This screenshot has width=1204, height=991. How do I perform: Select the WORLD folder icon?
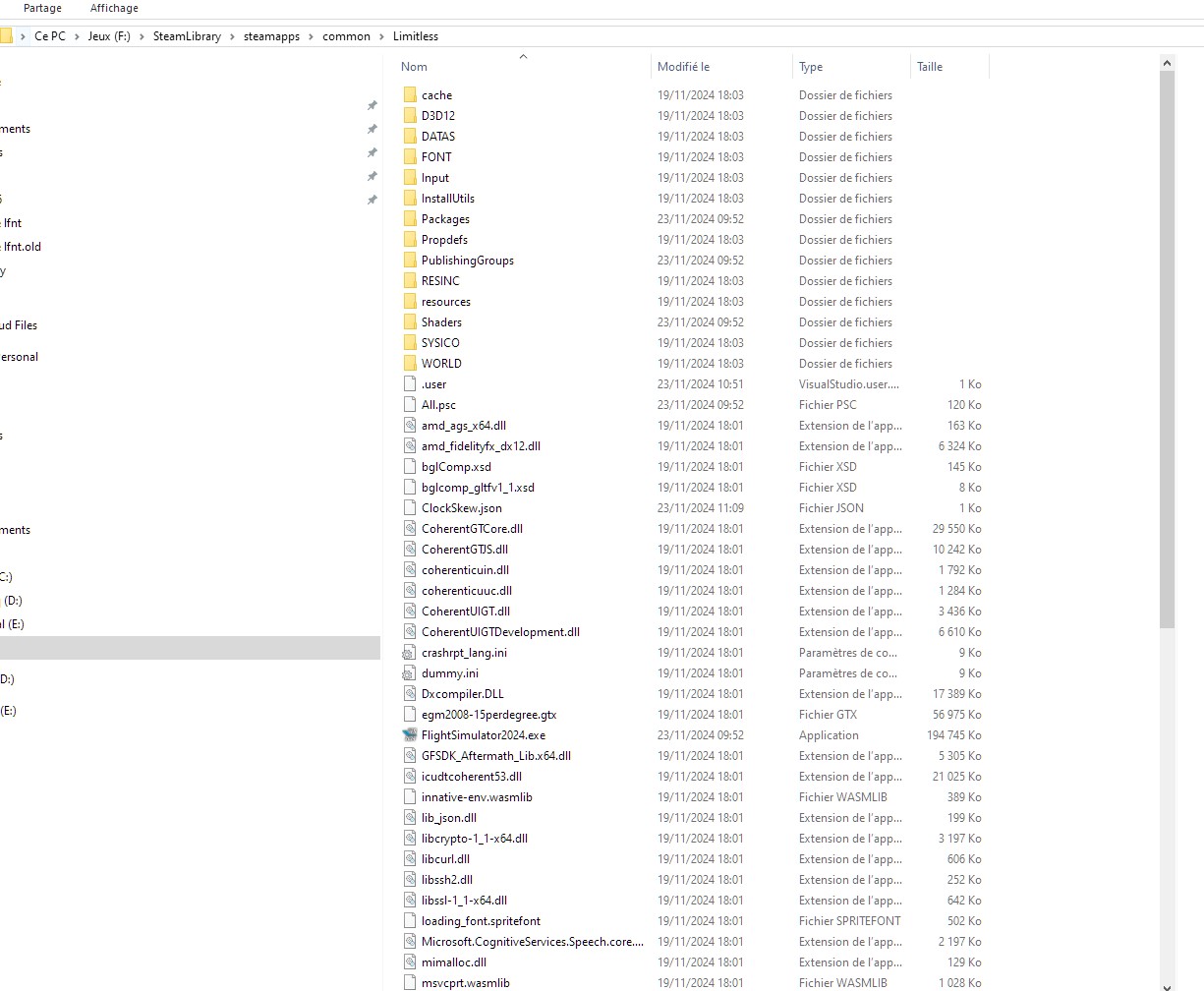click(x=410, y=364)
